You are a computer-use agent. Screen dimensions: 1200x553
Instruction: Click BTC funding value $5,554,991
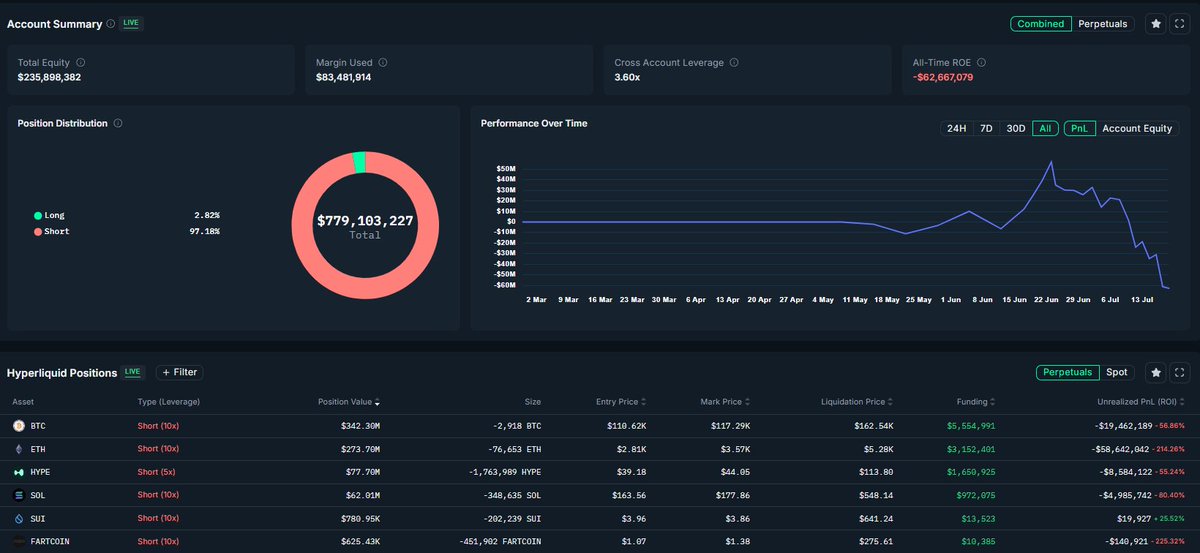coord(969,425)
